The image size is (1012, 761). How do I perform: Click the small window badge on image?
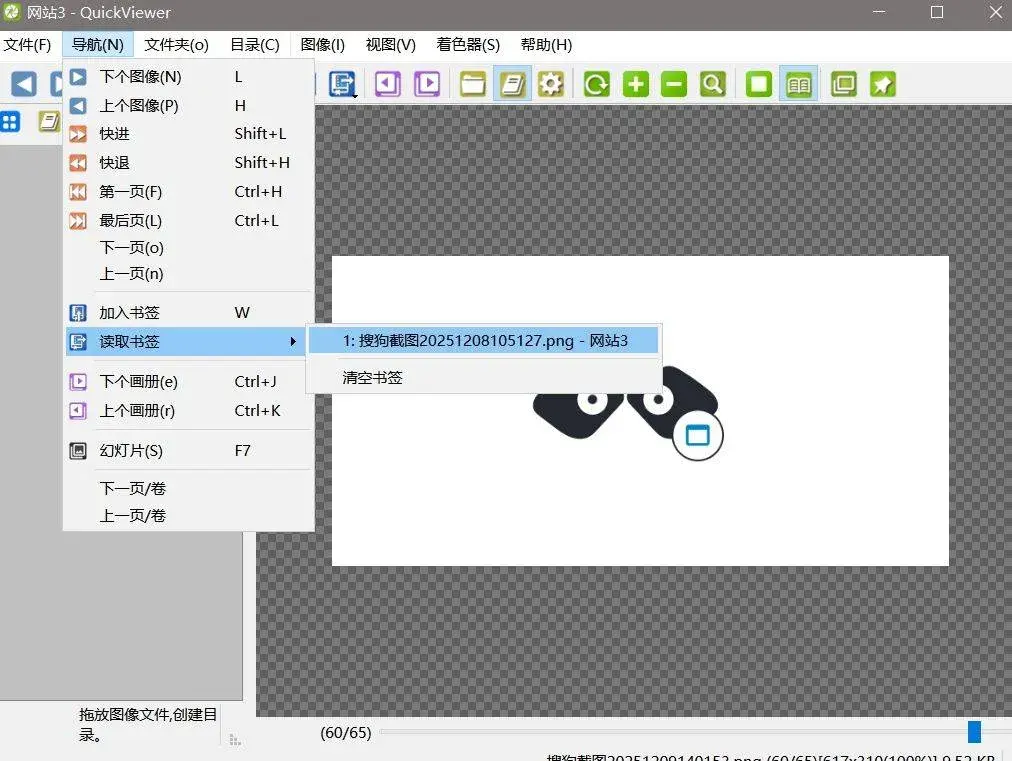click(x=698, y=436)
